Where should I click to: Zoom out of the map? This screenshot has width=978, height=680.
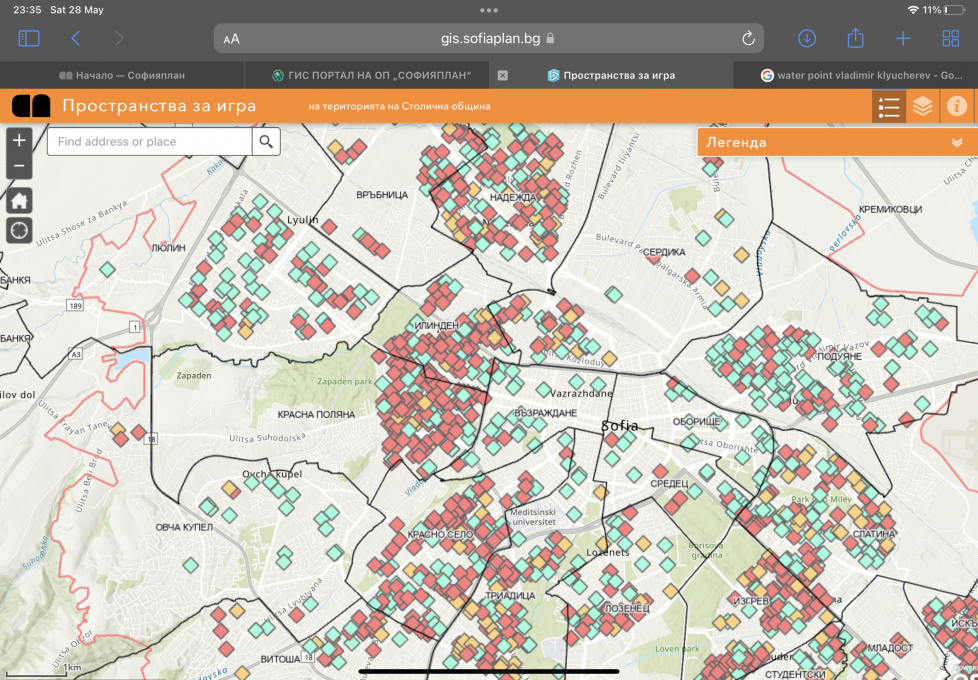[x=19, y=166]
